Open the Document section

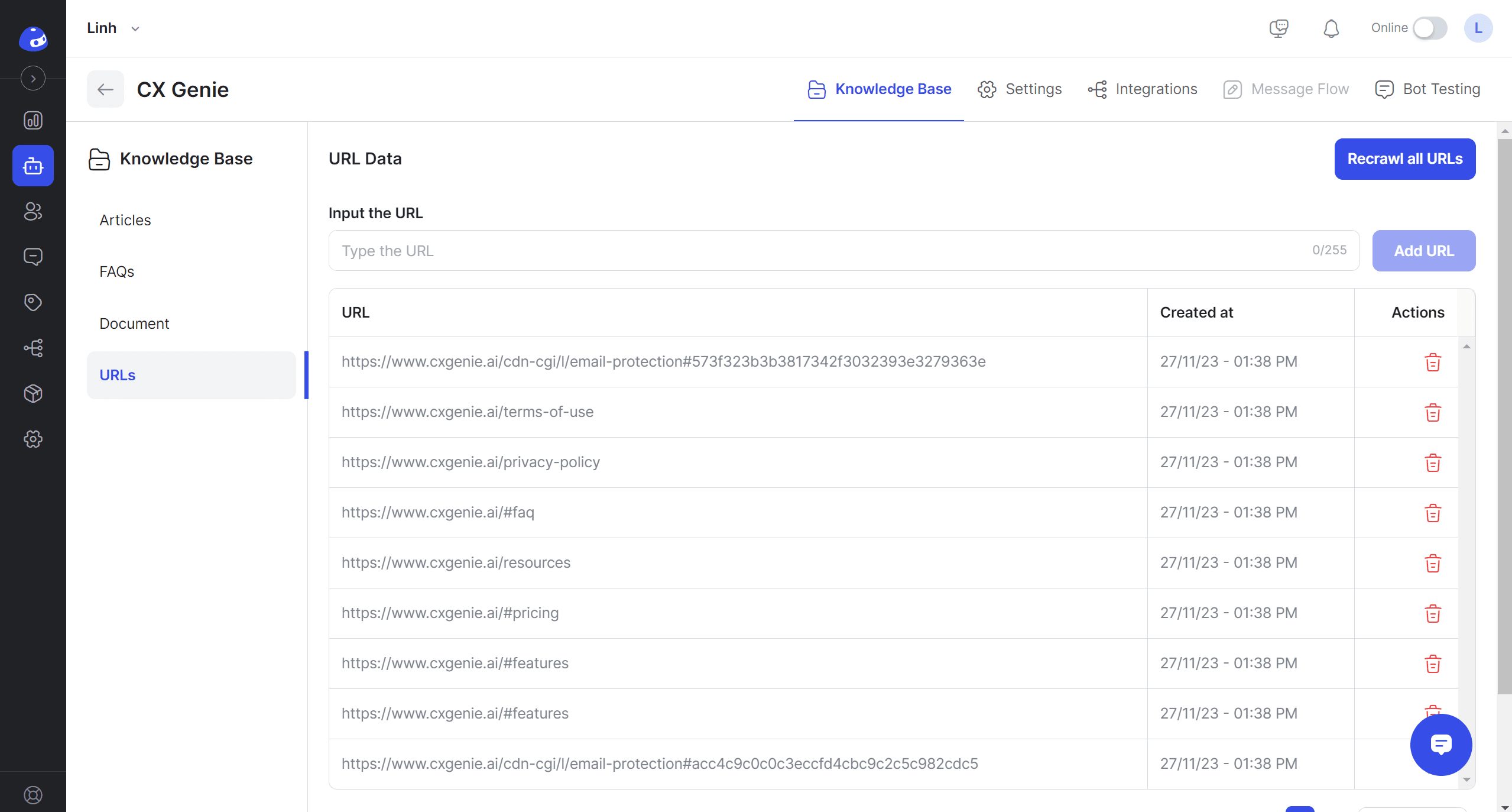tap(191, 323)
